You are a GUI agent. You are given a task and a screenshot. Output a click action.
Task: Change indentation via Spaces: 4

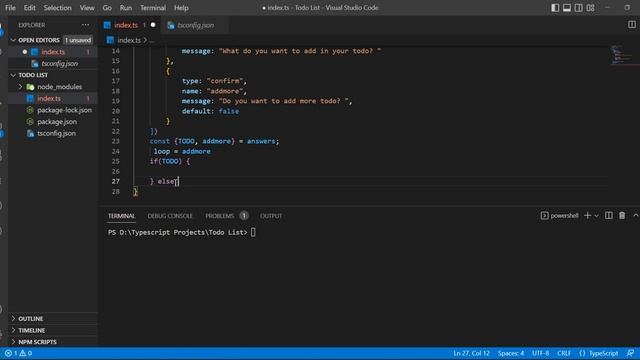click(511, 353)
